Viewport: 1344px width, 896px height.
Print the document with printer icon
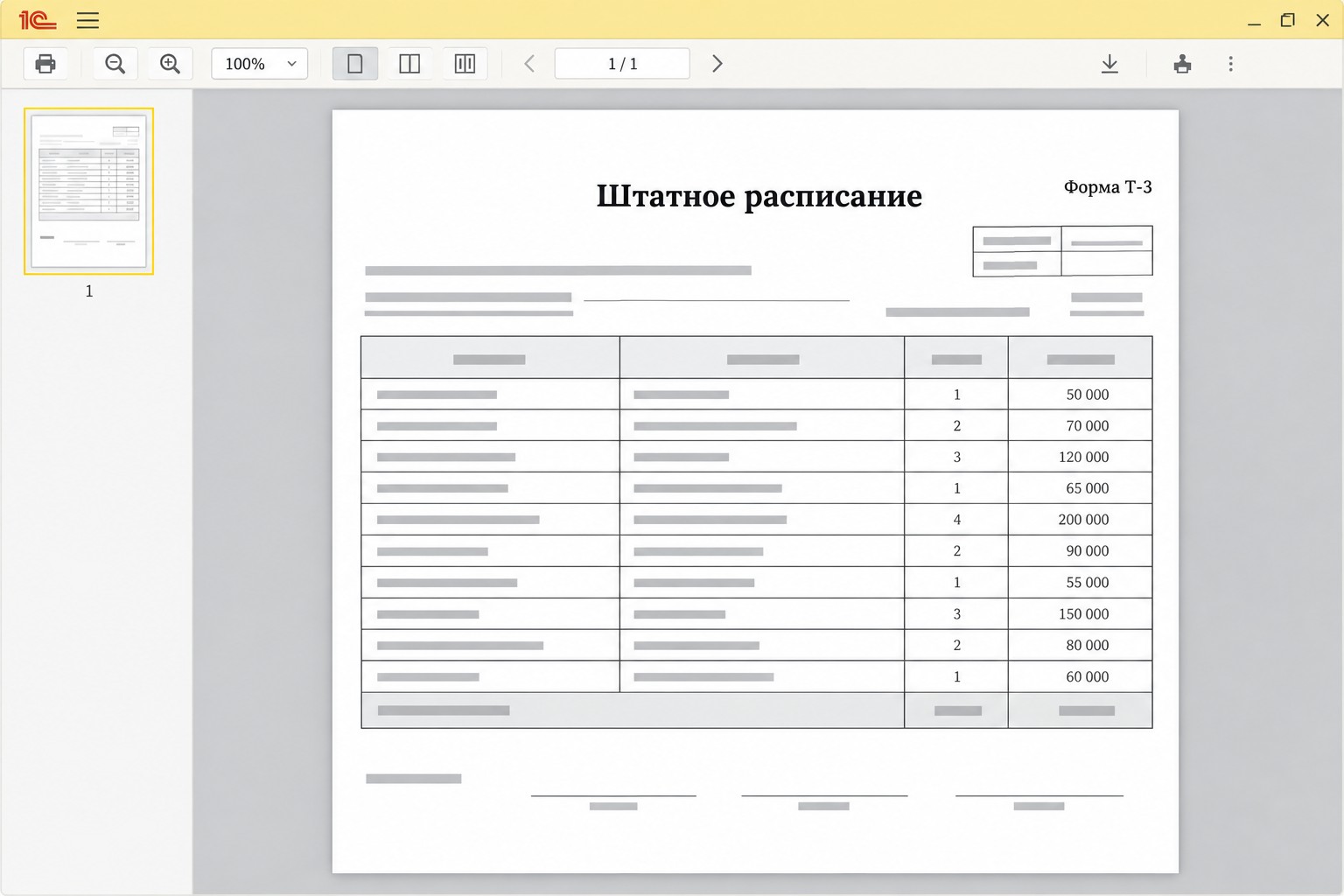[45, 64]
